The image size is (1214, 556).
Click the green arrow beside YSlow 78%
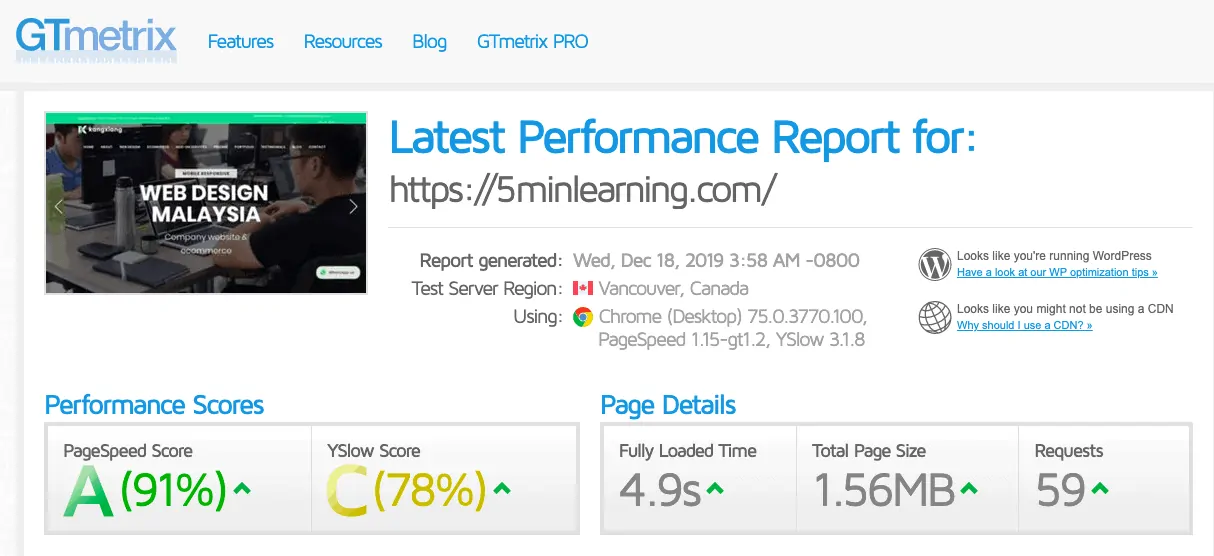tap(502, 489)
